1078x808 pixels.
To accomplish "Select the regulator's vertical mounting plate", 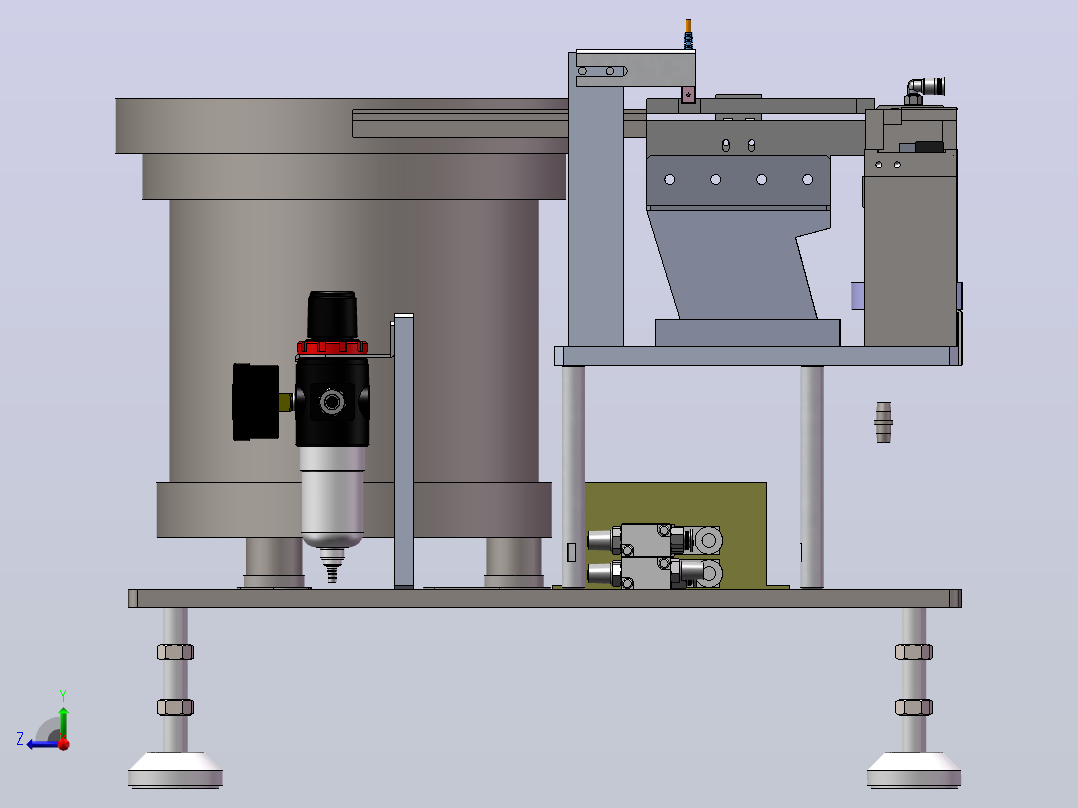I will point(404,451).
